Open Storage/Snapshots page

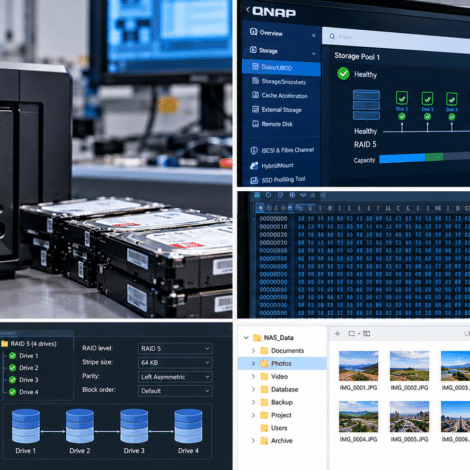pos(283,82)
